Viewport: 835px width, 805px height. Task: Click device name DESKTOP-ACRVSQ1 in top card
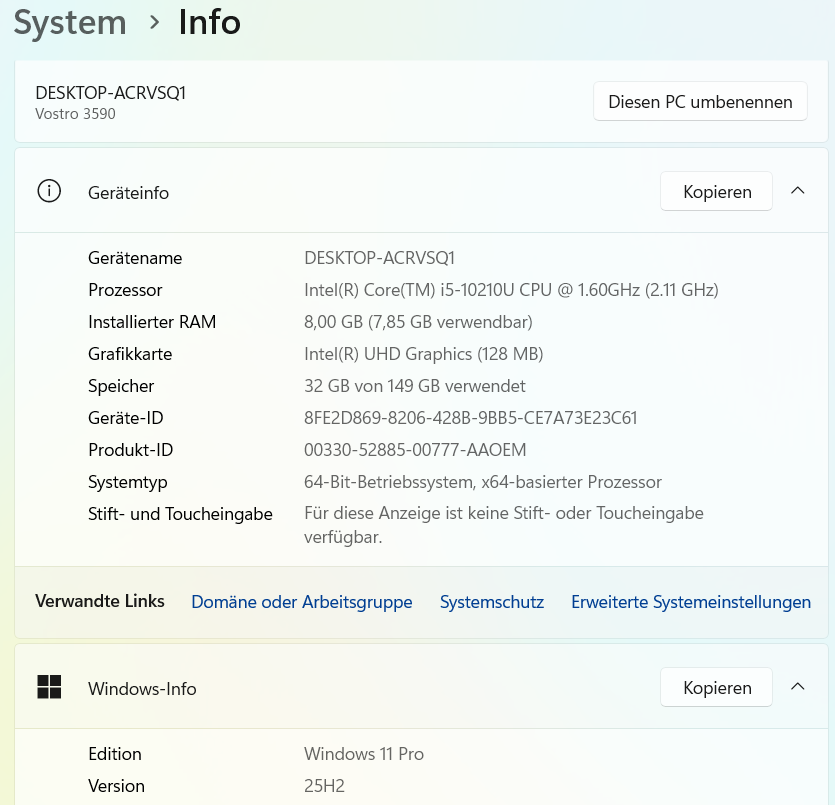[x=110, y=93]
